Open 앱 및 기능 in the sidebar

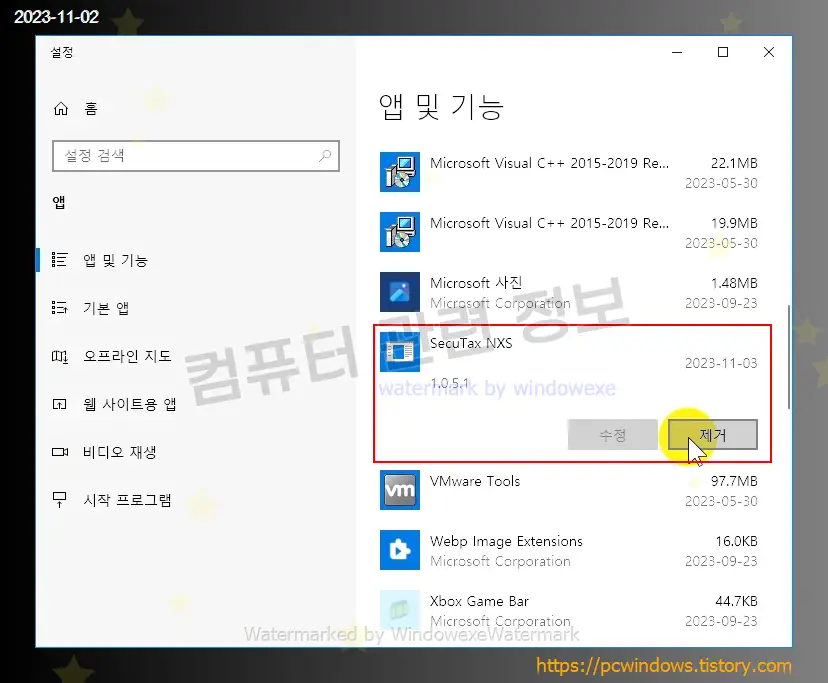click(x=195, y=260)
